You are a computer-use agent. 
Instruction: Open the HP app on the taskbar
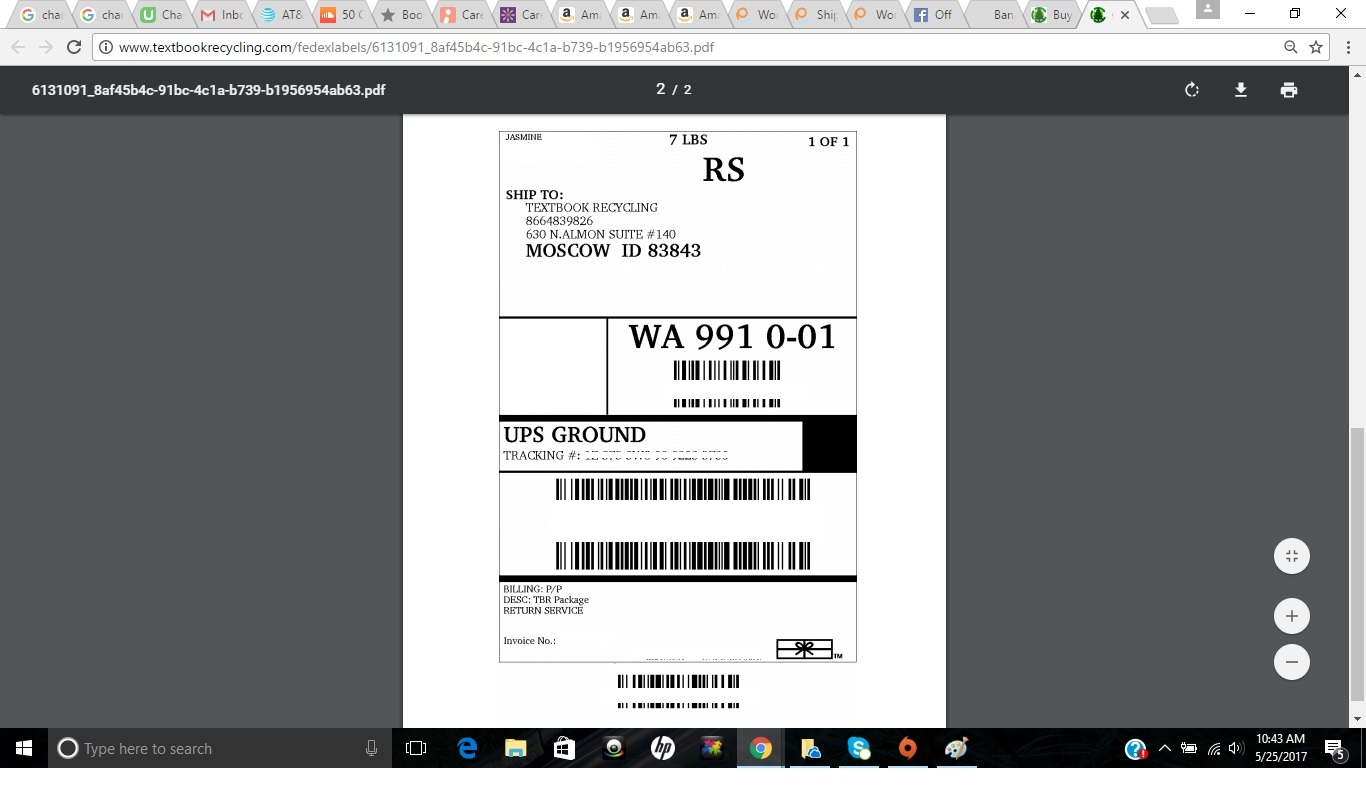(x=663, y=748)
